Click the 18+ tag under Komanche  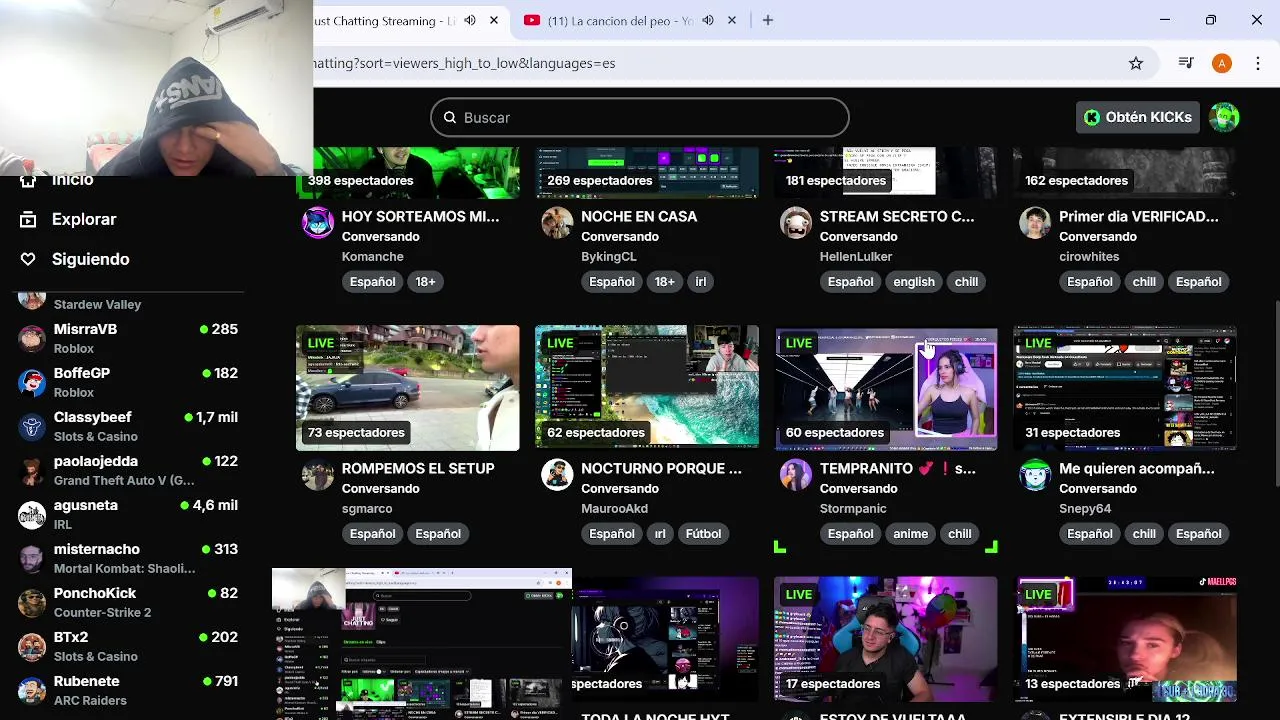(425, 282)
